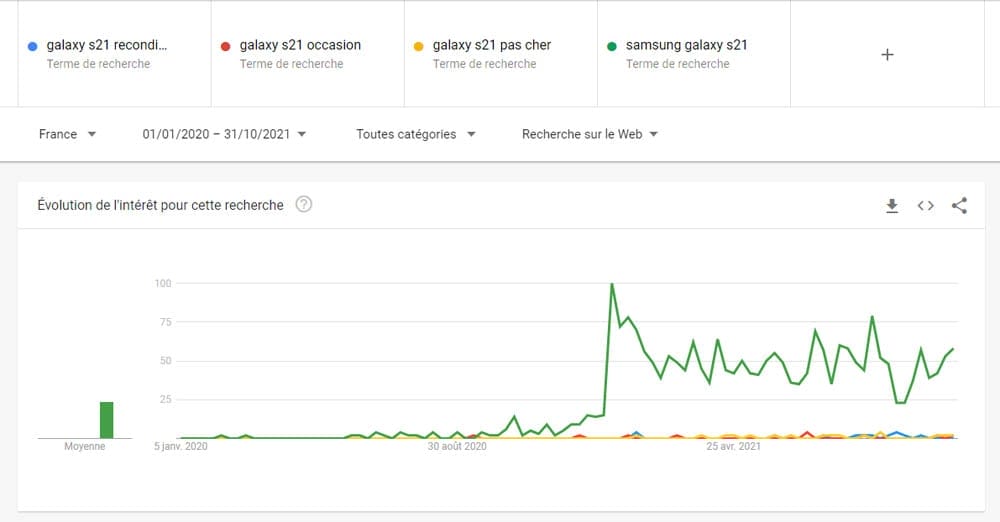The height and width of the screenshot is (522, 1000).
Task: Click the embed code icon
Action: click(926, 206)
